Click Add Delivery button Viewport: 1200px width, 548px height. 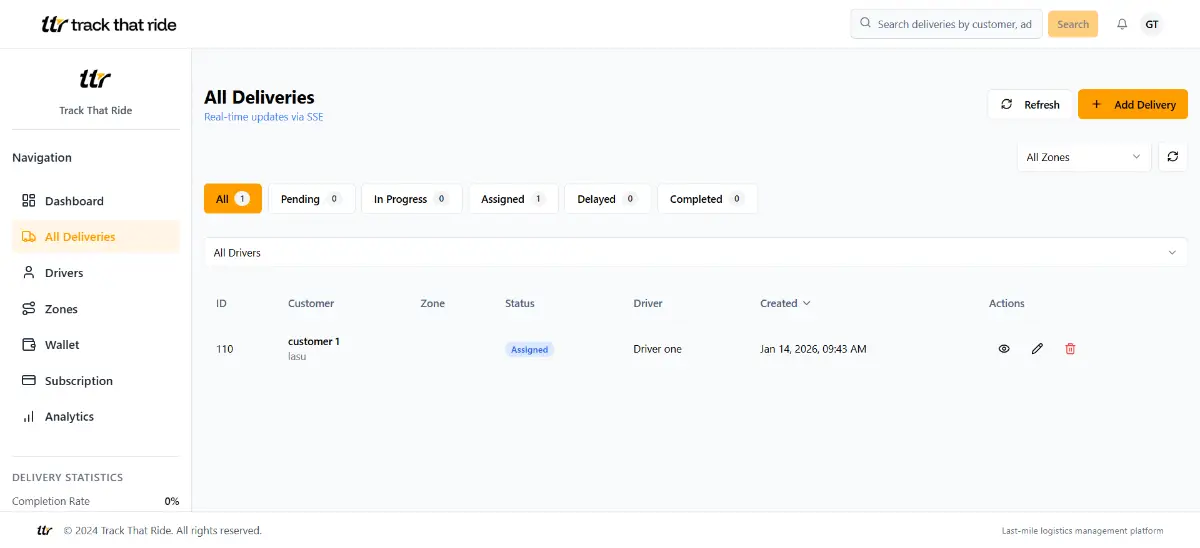click(x=1133, y=104)
